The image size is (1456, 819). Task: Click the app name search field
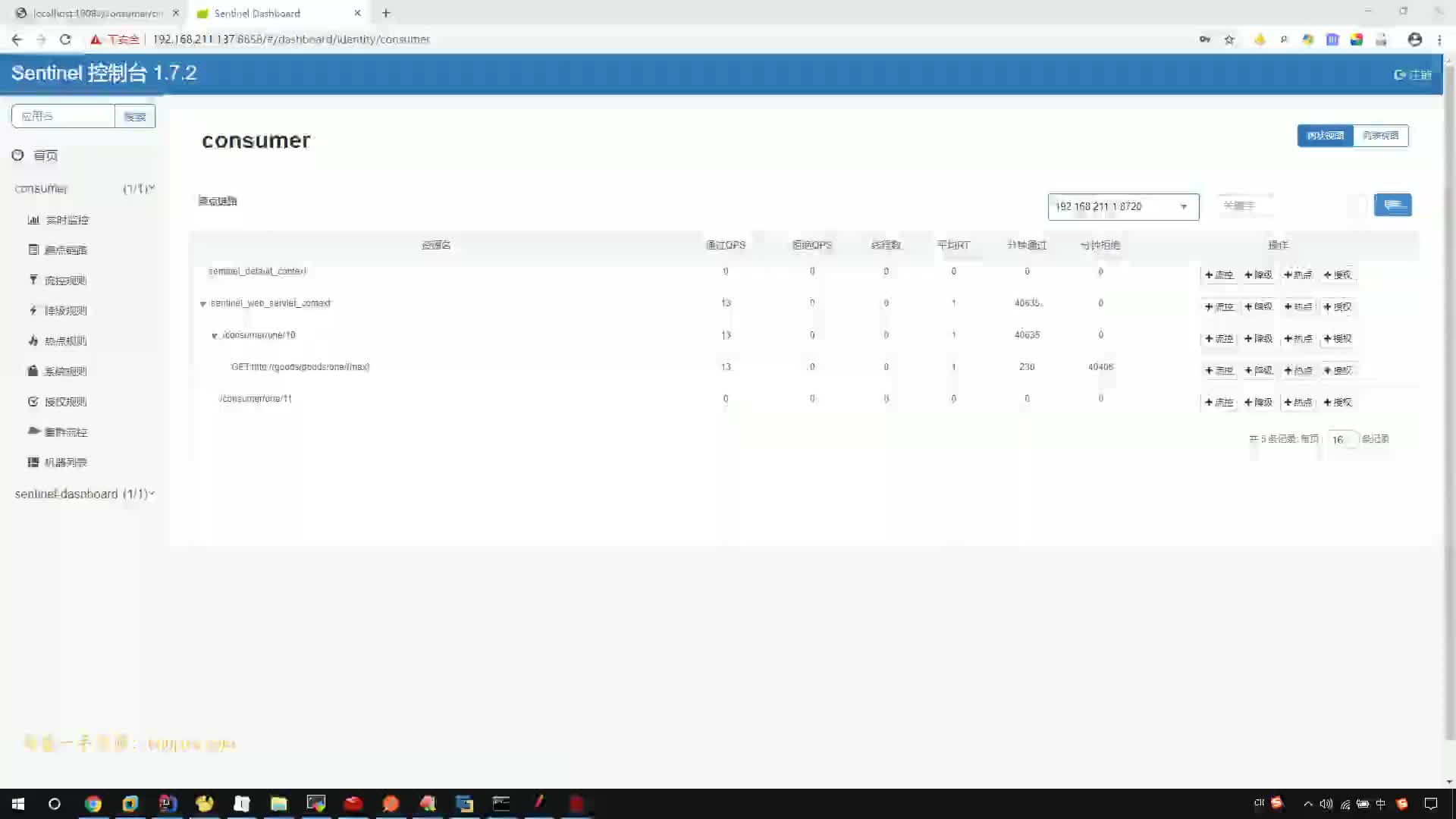(x=63, y=116)
